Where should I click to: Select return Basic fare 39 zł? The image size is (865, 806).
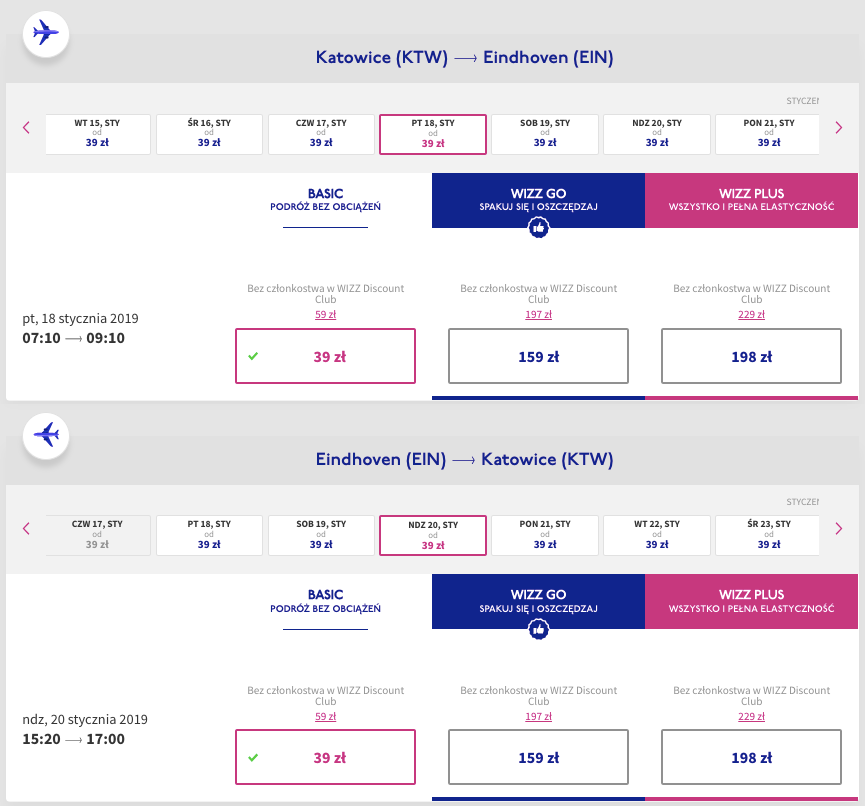point(325,757)
